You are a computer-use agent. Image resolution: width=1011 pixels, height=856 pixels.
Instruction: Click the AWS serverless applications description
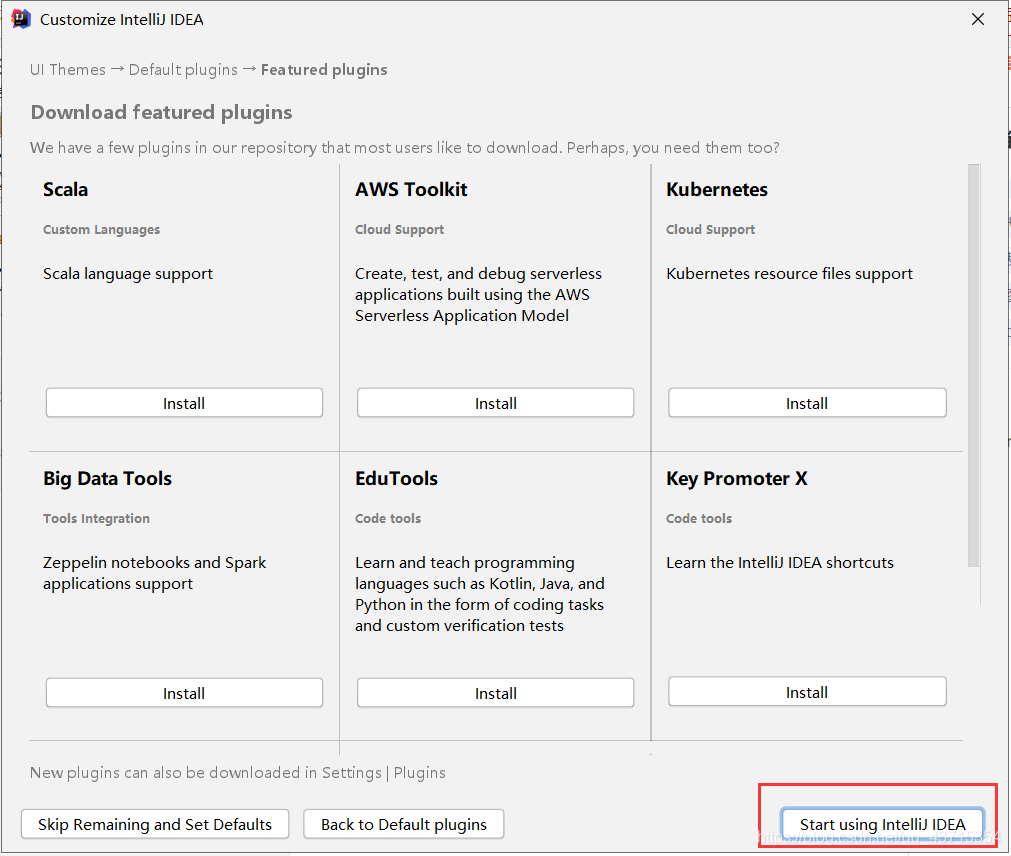tap(478, 295)
